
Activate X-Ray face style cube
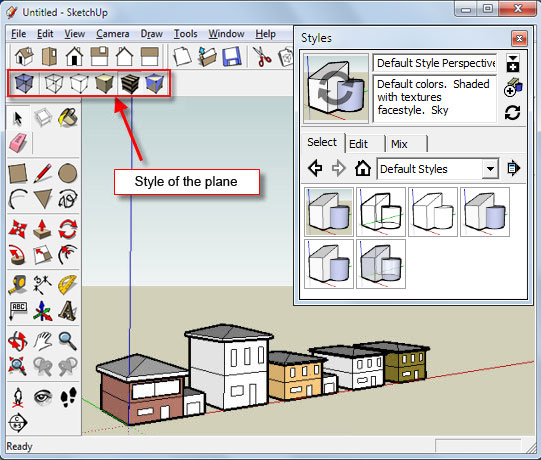24,84
